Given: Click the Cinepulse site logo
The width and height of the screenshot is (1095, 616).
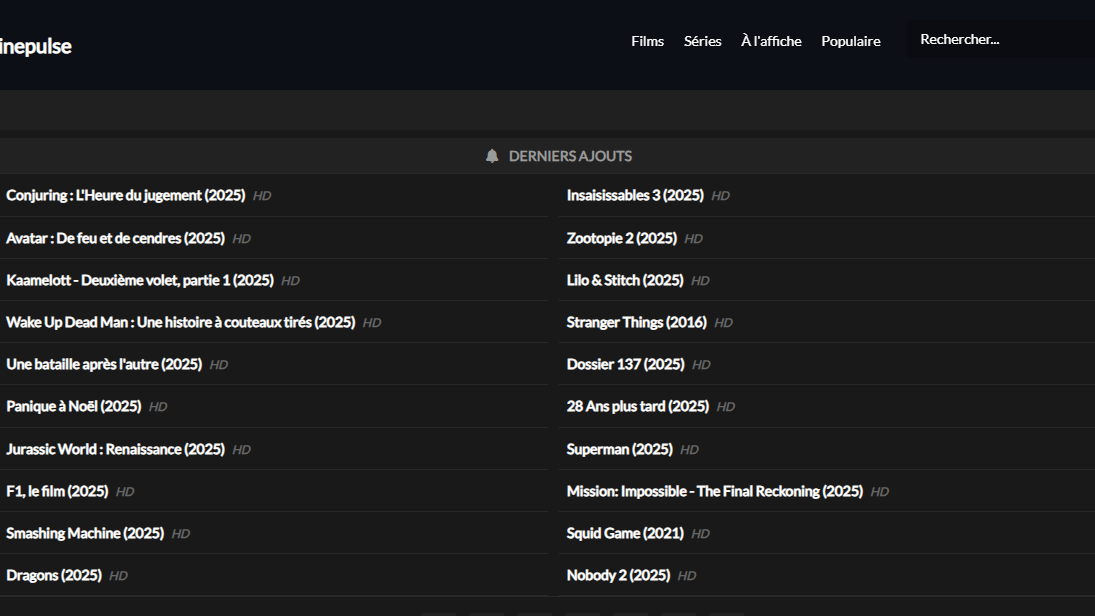Looking at the screenshot, I should click(x=36, y=46).
